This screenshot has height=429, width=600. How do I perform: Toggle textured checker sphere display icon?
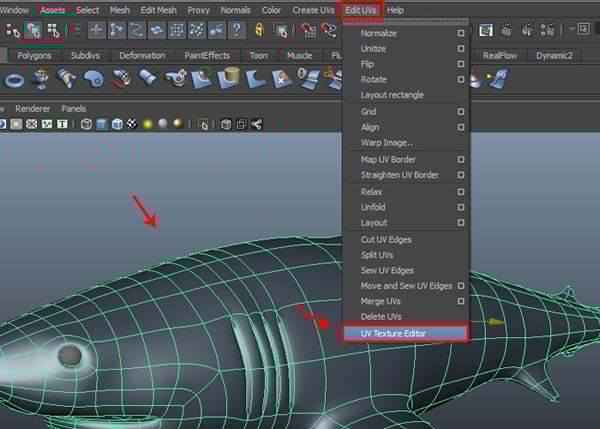[x=132, y=124]
